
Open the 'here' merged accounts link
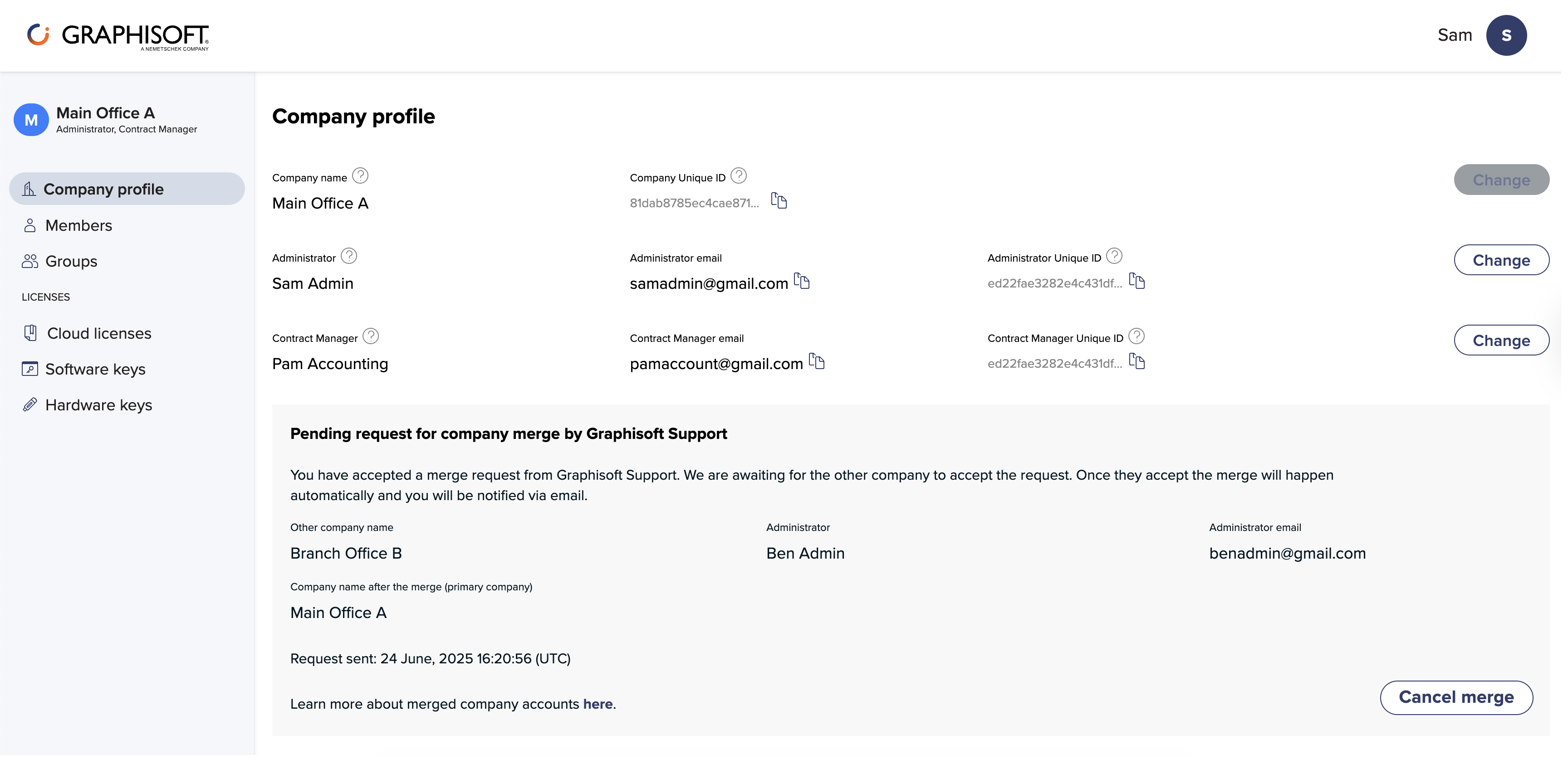pyautogui.click(x=598, y=704)
